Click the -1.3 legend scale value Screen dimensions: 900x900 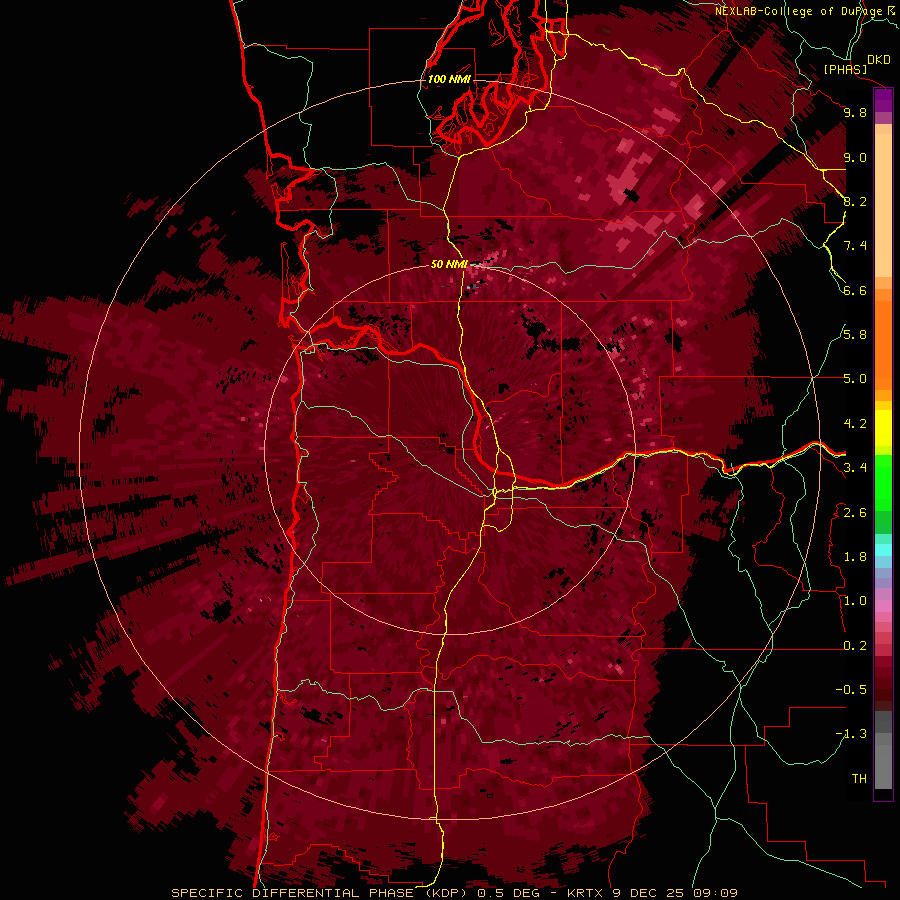pyautogui.click(x=851, y=734)
